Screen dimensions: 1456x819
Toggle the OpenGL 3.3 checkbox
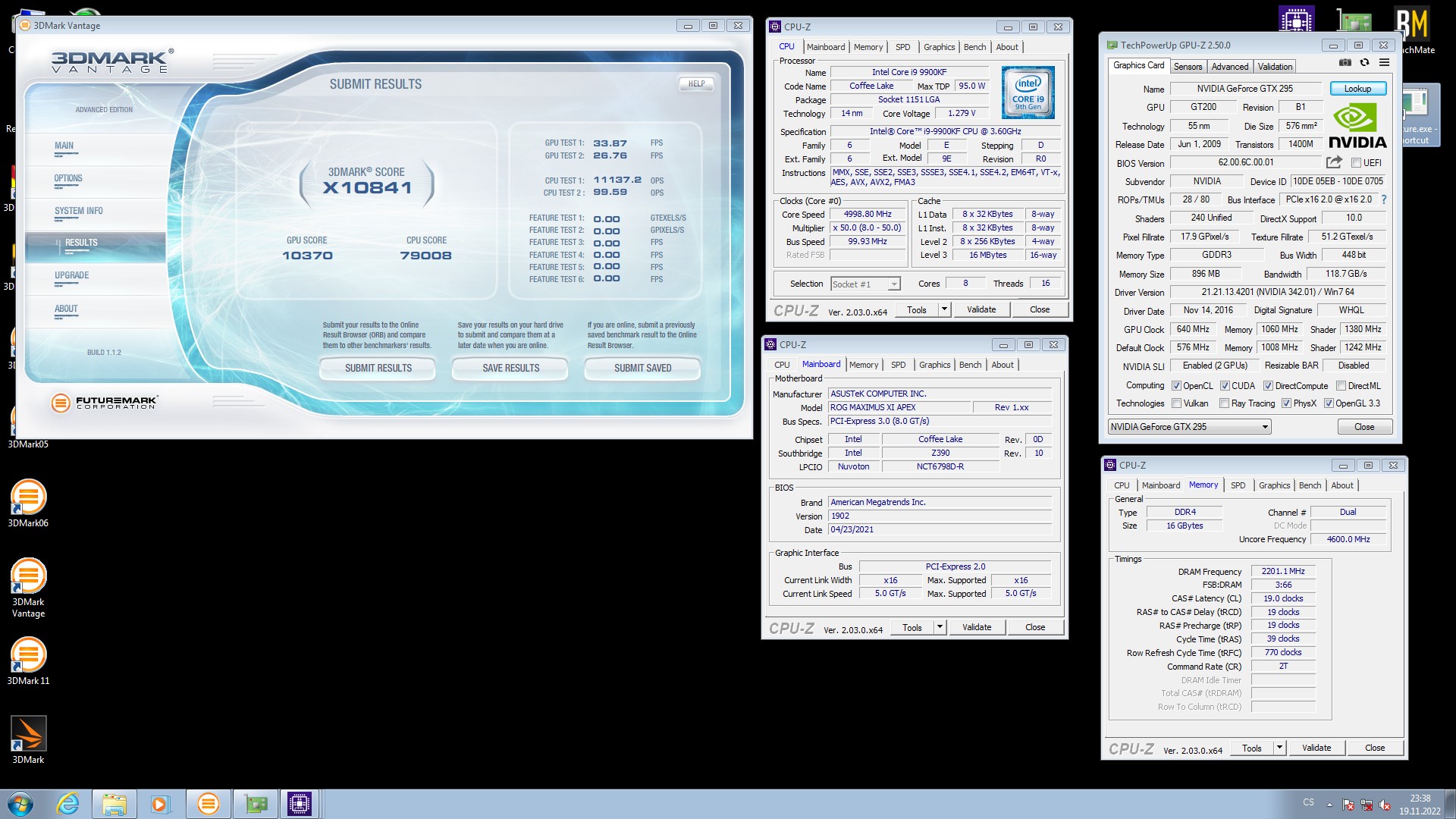[x=1329, y=403]
